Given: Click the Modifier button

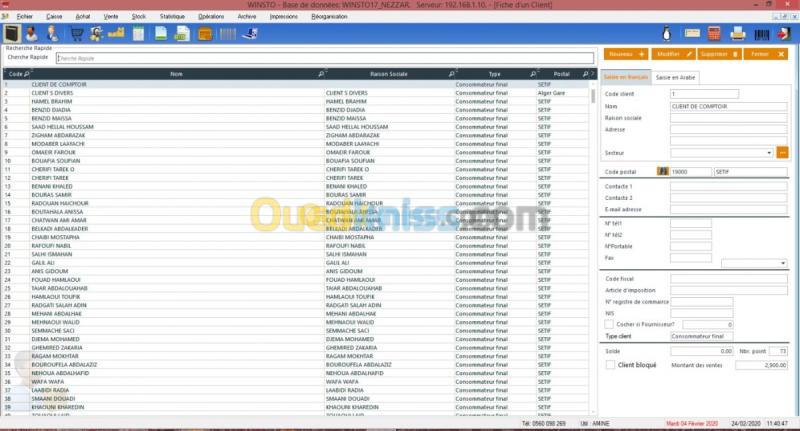Looking at the screenshot, I should tap(673, 54).
